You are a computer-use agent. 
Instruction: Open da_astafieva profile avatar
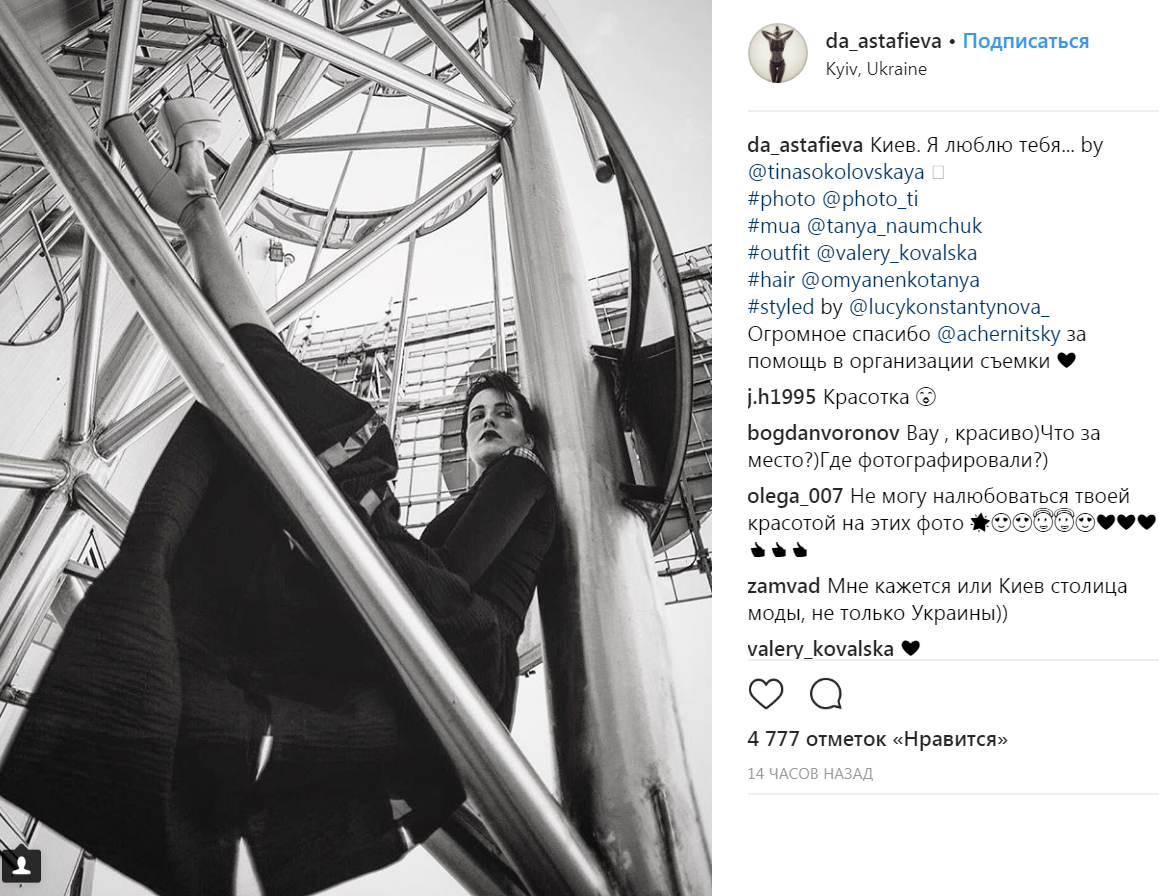(x=778, y=52)
